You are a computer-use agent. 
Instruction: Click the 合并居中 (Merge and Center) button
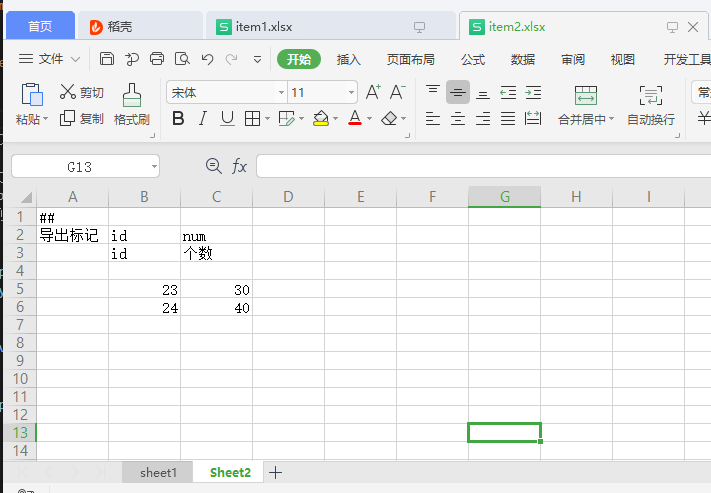586,106
